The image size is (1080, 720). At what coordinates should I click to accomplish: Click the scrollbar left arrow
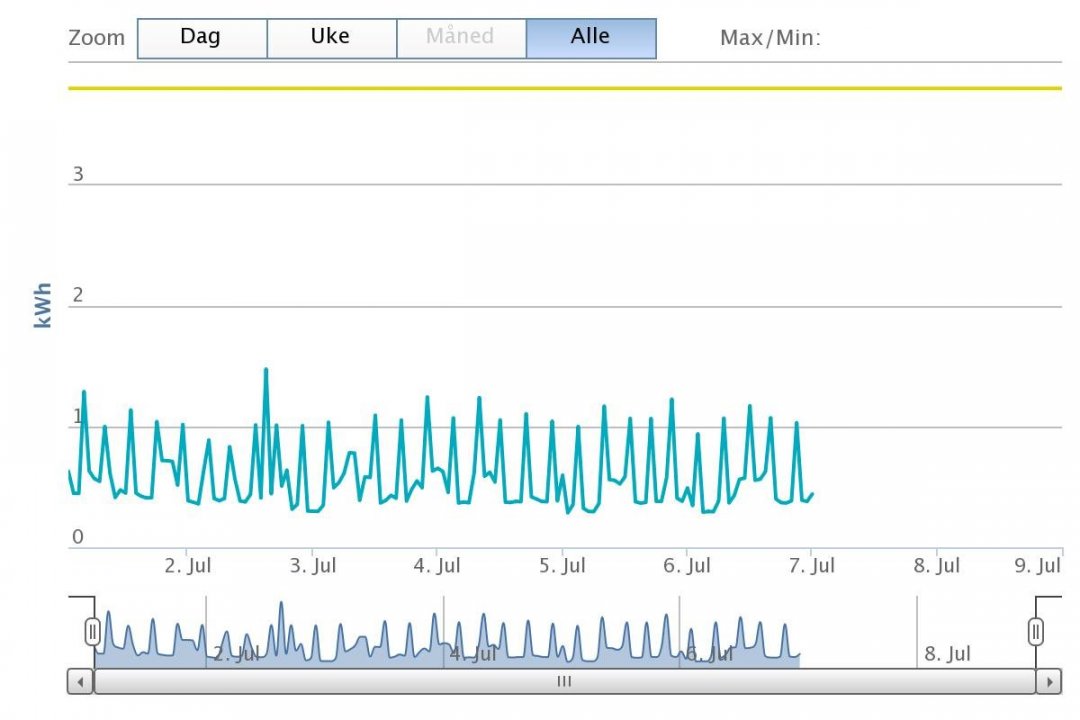click(80, 682)
